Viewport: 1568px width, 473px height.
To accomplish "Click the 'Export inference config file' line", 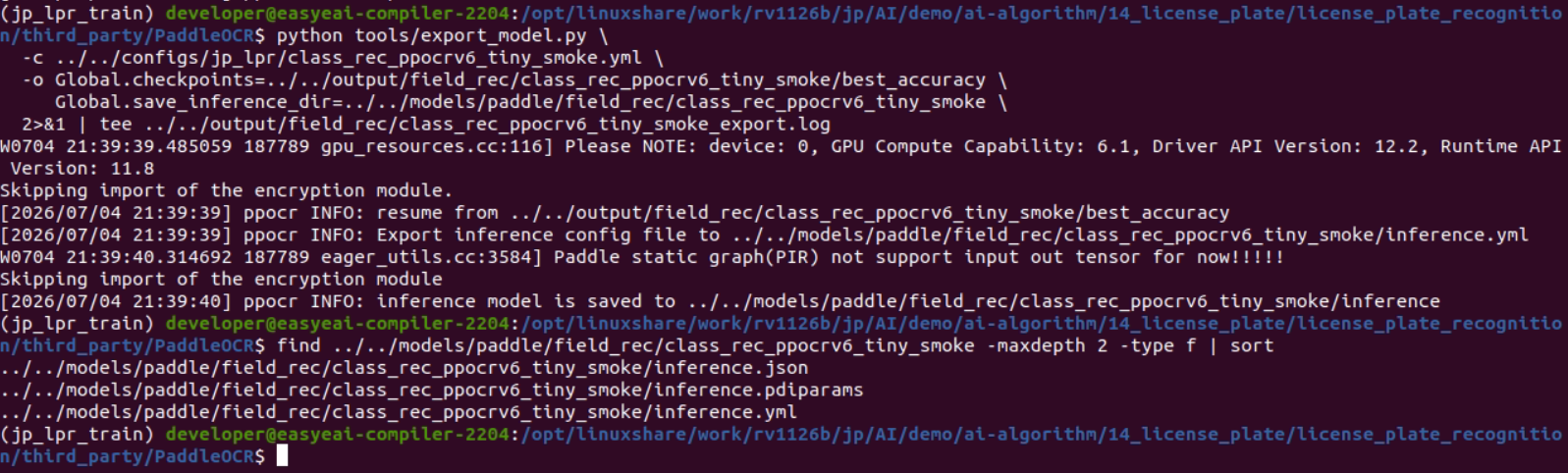I will pyautogui.click(x=764, y=235).
